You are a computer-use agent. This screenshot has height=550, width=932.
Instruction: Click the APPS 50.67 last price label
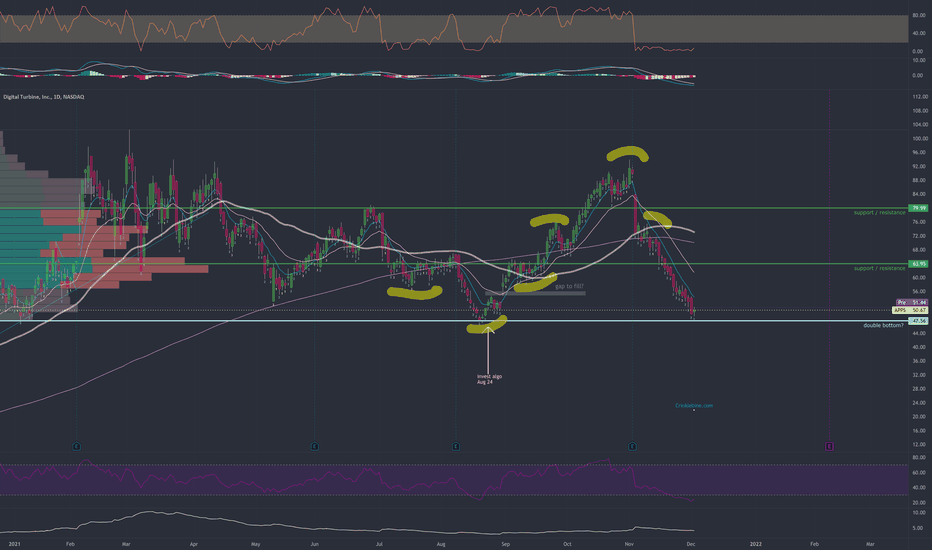pyautogui.click(x=910, y=310)
